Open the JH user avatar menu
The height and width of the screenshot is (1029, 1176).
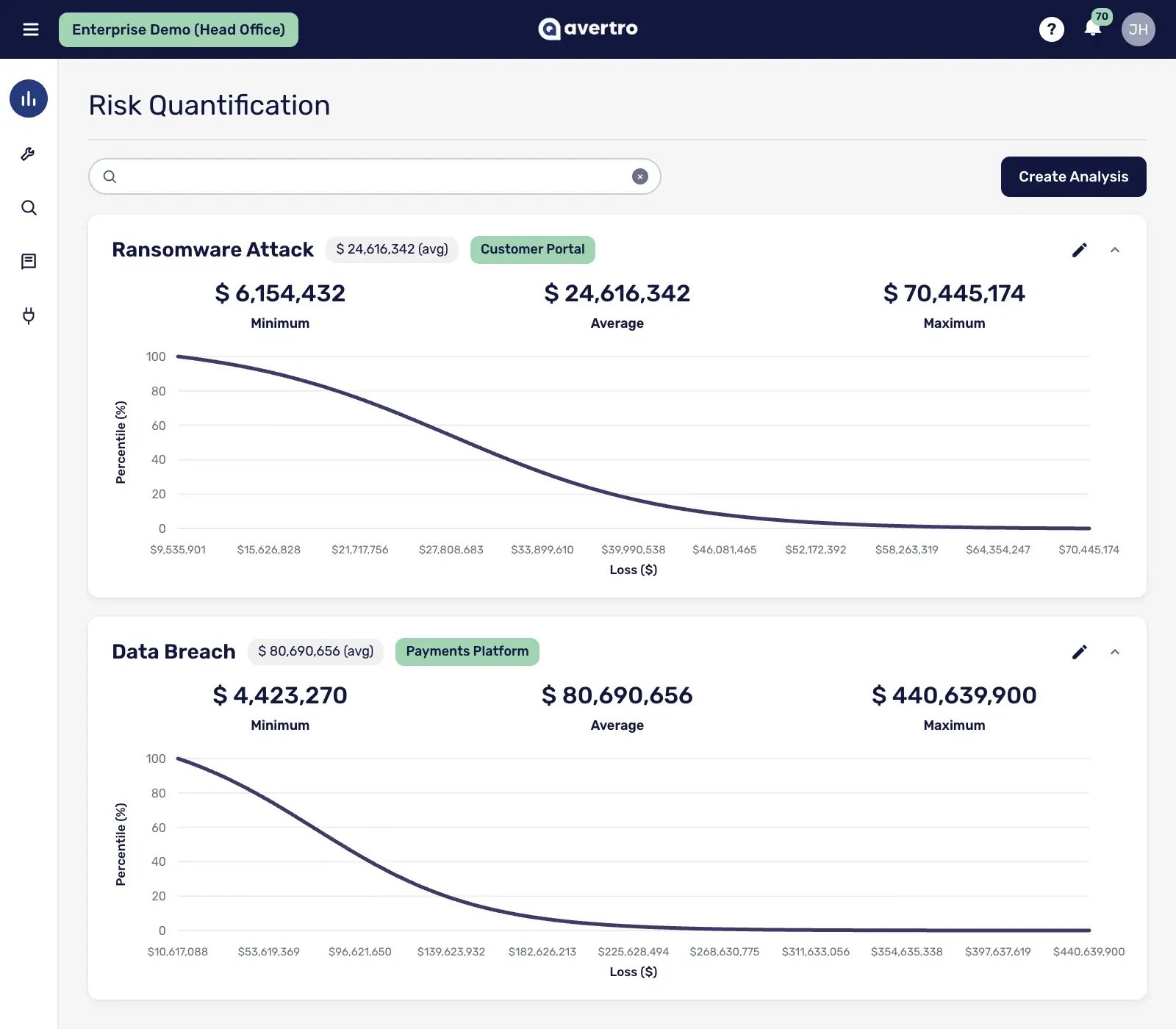pyautogui.click(x=1138, y=29)
